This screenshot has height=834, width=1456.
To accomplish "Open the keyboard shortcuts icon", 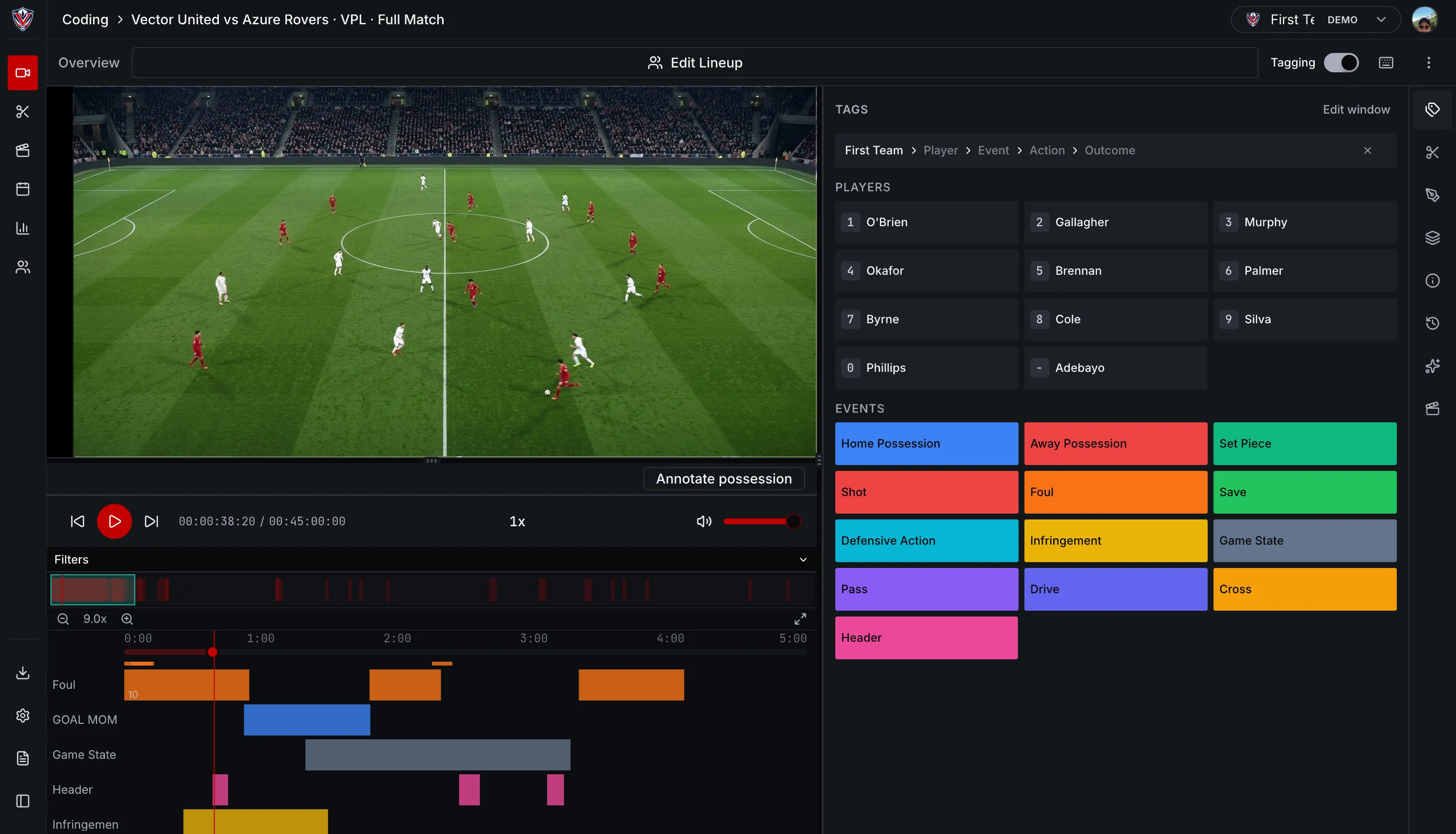I will [x=1386, y=63].
